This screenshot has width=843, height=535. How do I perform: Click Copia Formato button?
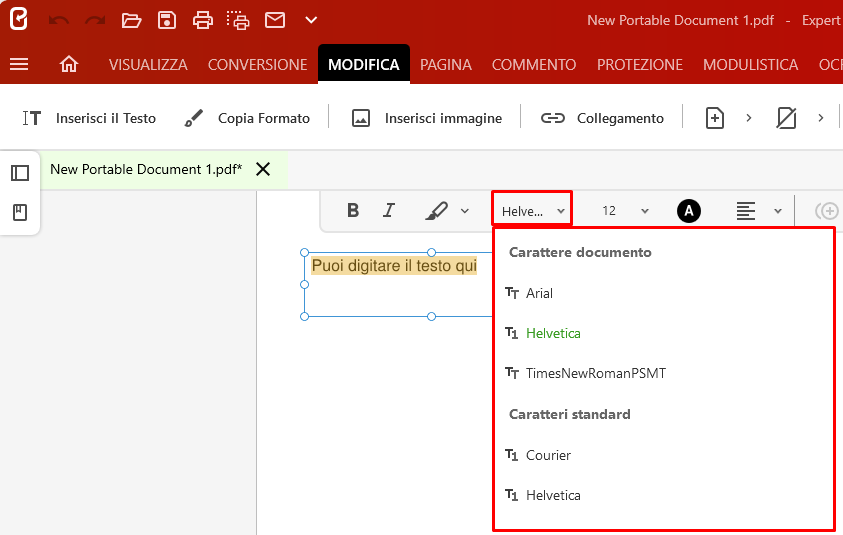pyautogui.click(x=247, y=118)
